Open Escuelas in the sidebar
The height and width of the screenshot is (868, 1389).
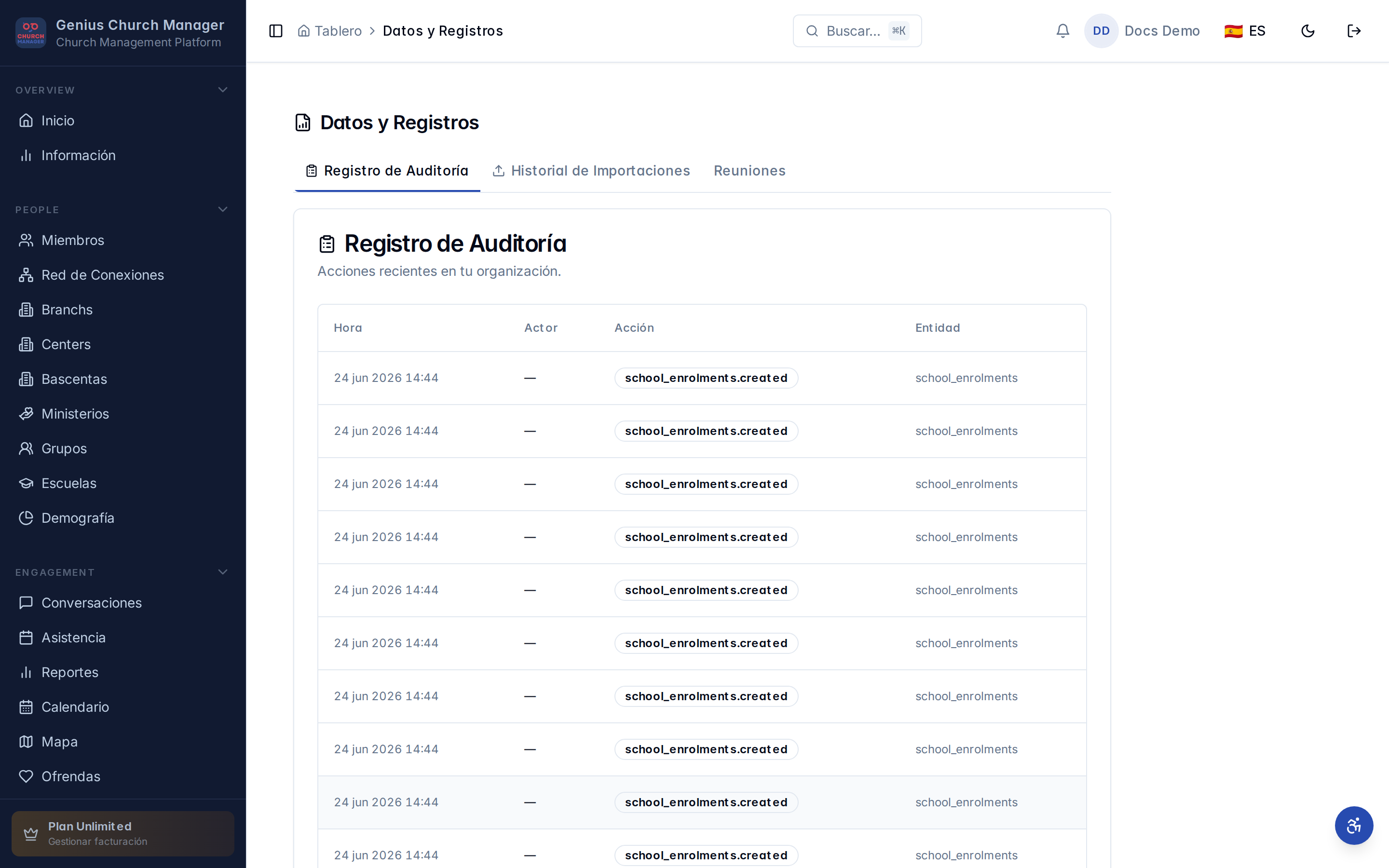coord(123,483)
